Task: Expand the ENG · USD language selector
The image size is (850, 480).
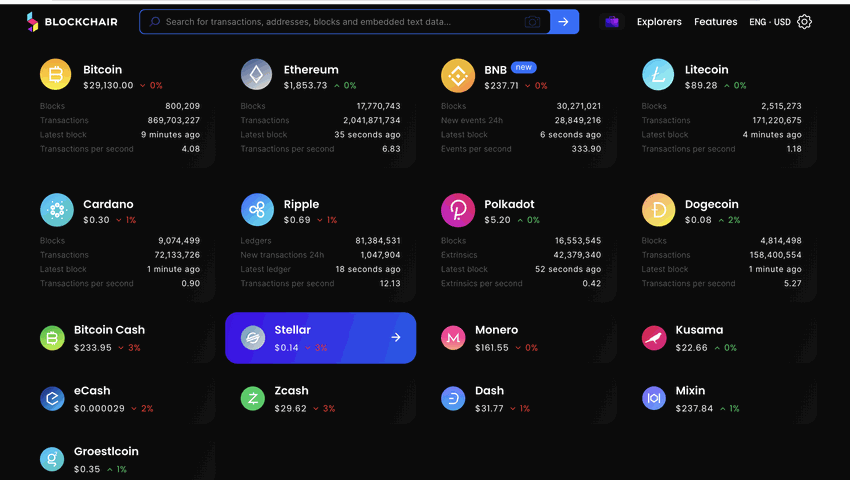Action: tap(770, 22)
